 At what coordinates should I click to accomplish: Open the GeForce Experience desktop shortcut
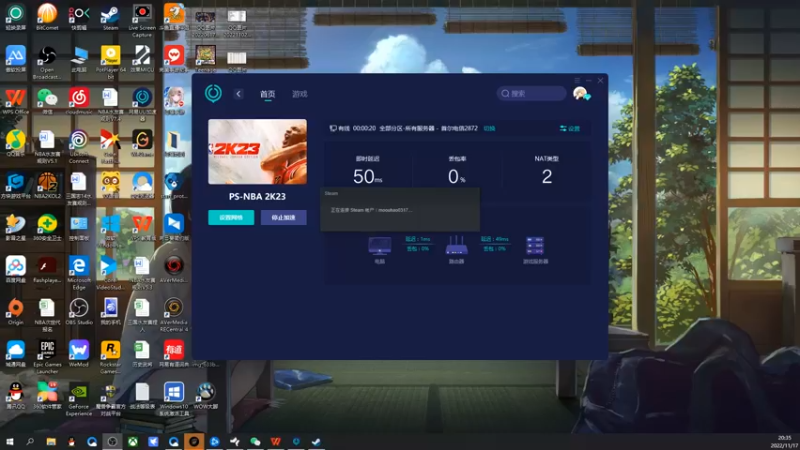(79, 399)
